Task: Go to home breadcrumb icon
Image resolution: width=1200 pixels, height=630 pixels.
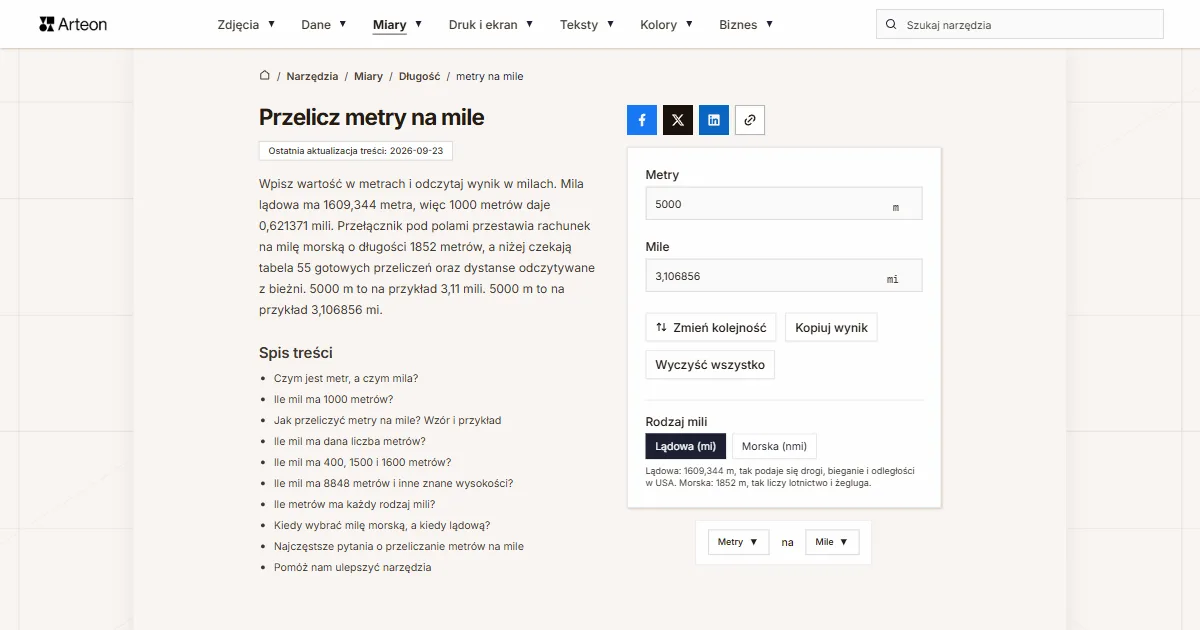Action: (x=265, y=76)
